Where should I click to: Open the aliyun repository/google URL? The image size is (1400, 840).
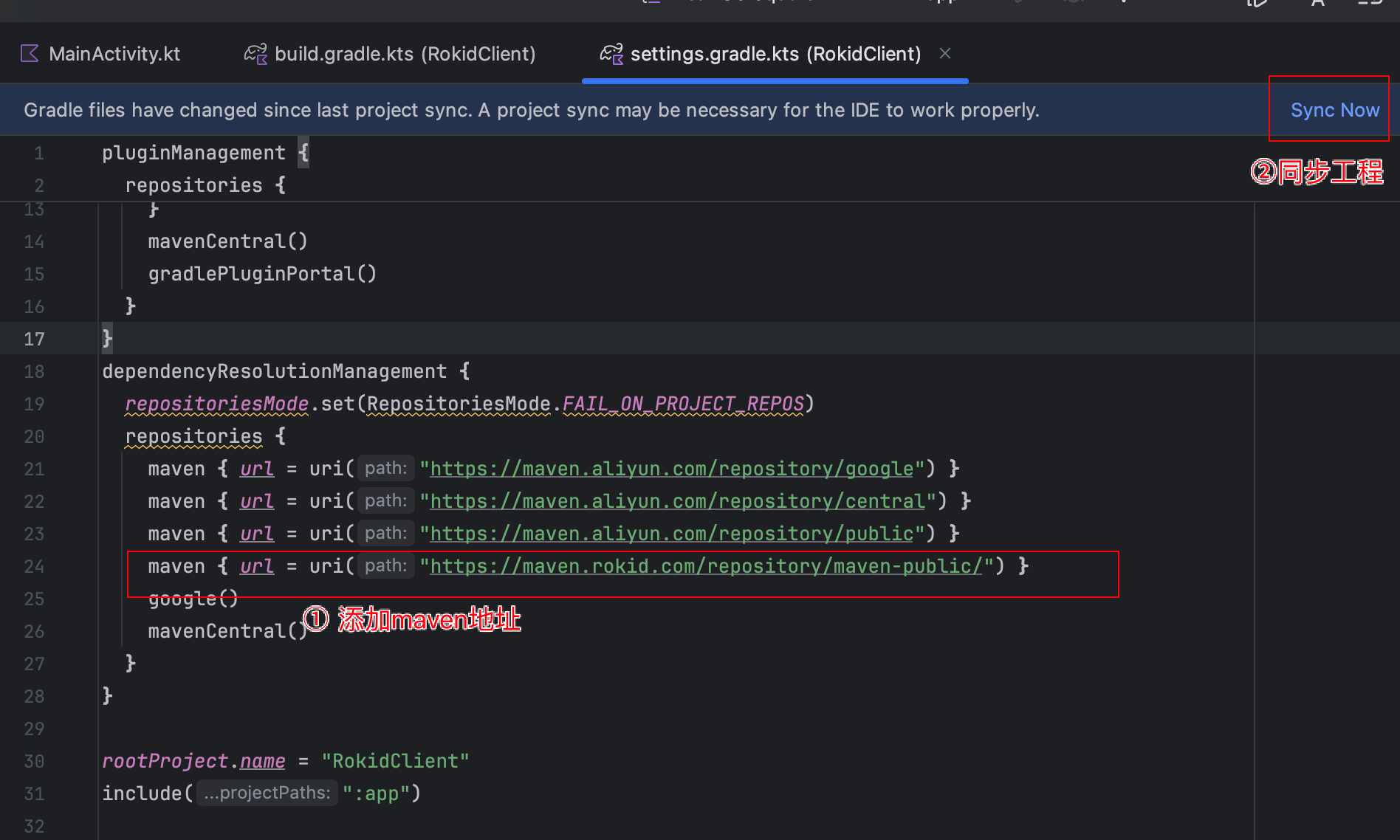pyautogui.click(x=671, y=469)
